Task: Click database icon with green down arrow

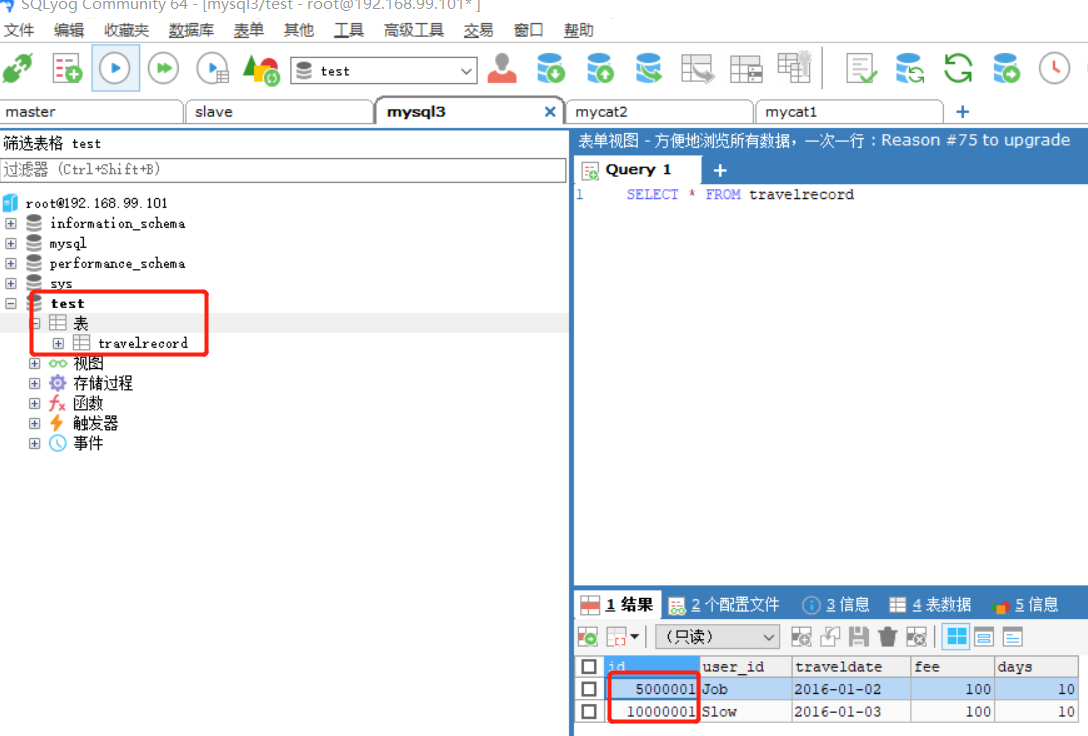Action: [551, 68]
